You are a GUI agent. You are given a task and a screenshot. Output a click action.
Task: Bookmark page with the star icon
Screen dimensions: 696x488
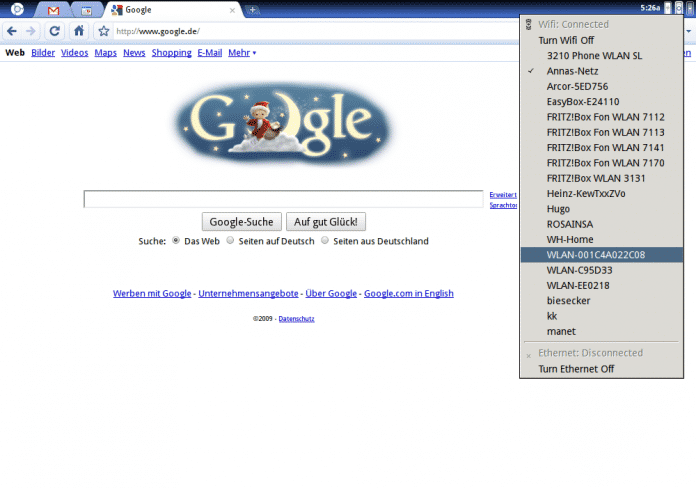pyautogui.click(x=103, y=31)
